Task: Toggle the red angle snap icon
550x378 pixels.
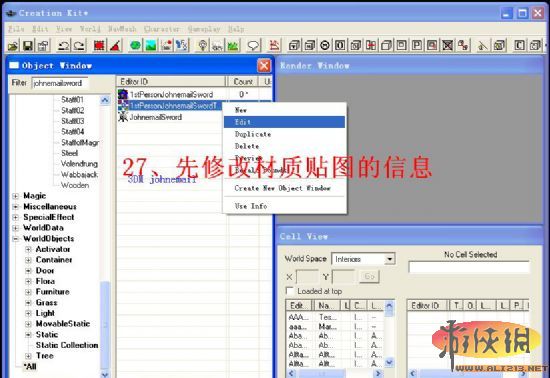Action: tap(115, 46)
